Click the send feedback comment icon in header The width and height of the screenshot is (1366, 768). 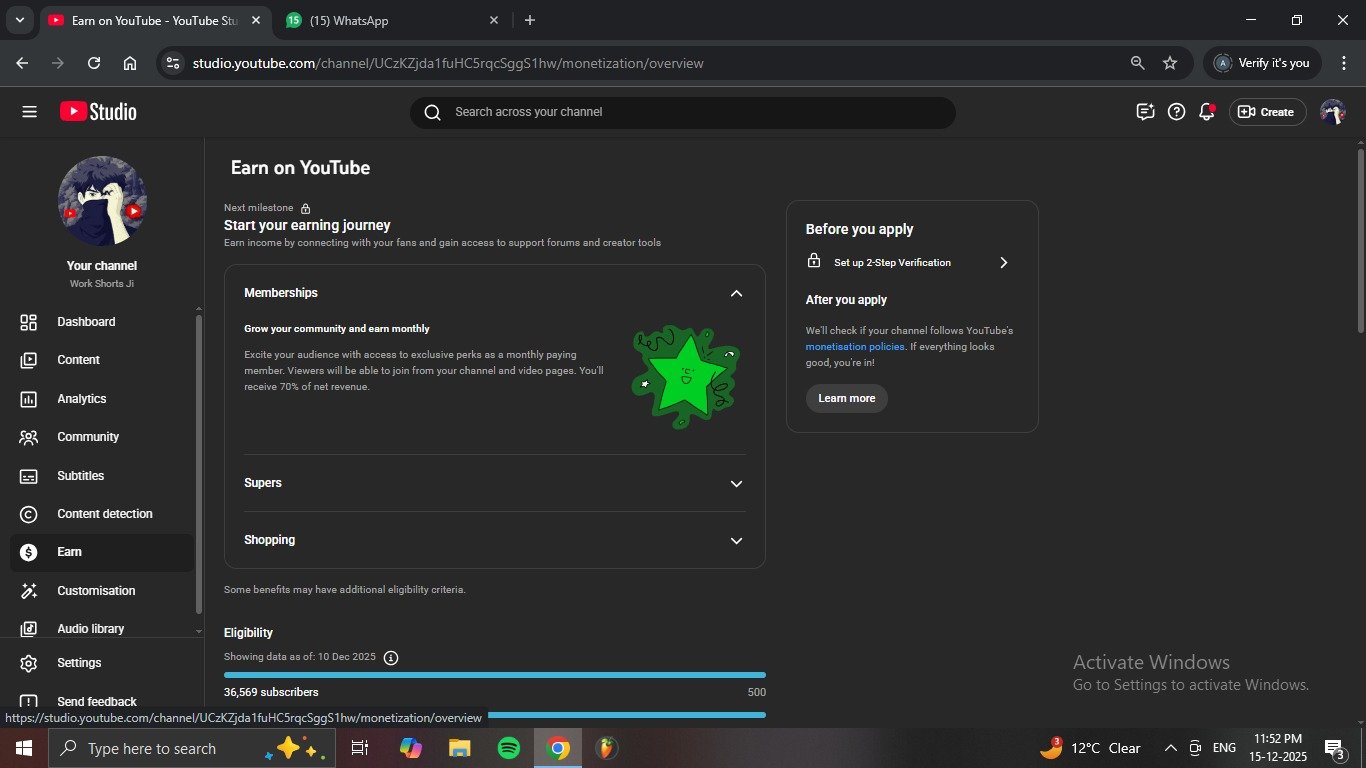click(1146, 112)
